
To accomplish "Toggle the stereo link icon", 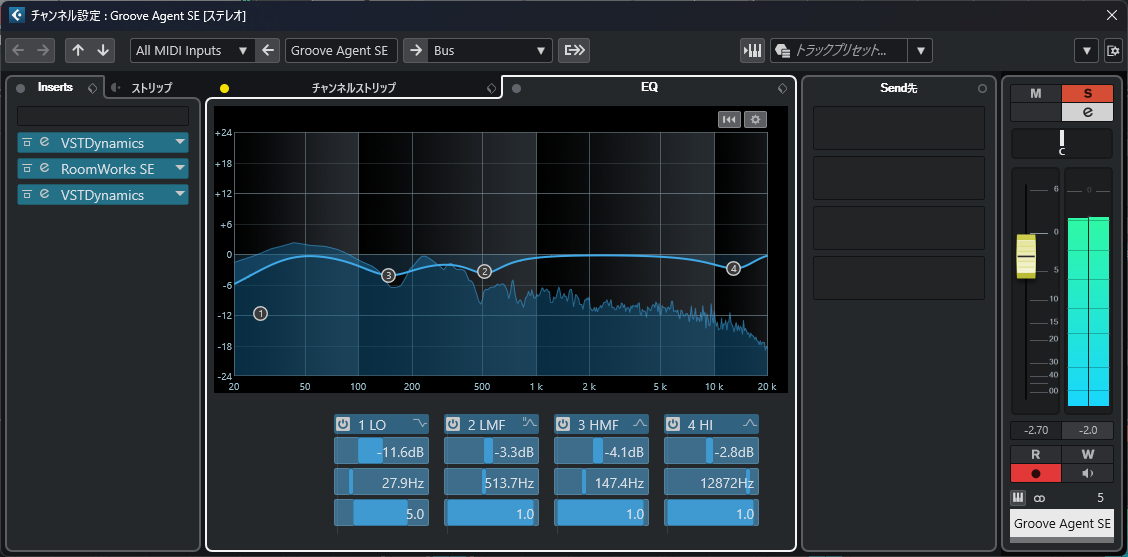I will pyautogui.click(x=1039, y=498).
